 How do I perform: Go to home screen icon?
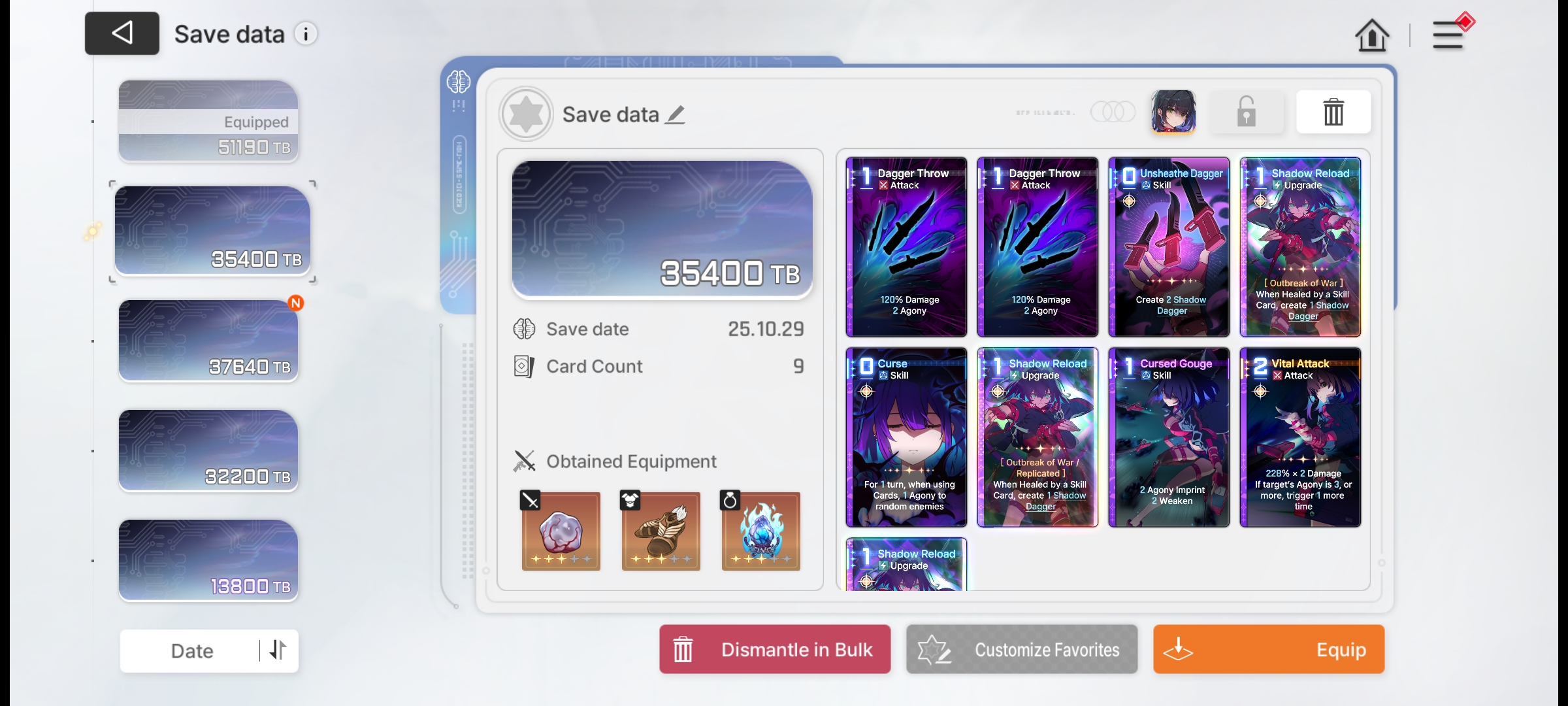[1372, 35]
